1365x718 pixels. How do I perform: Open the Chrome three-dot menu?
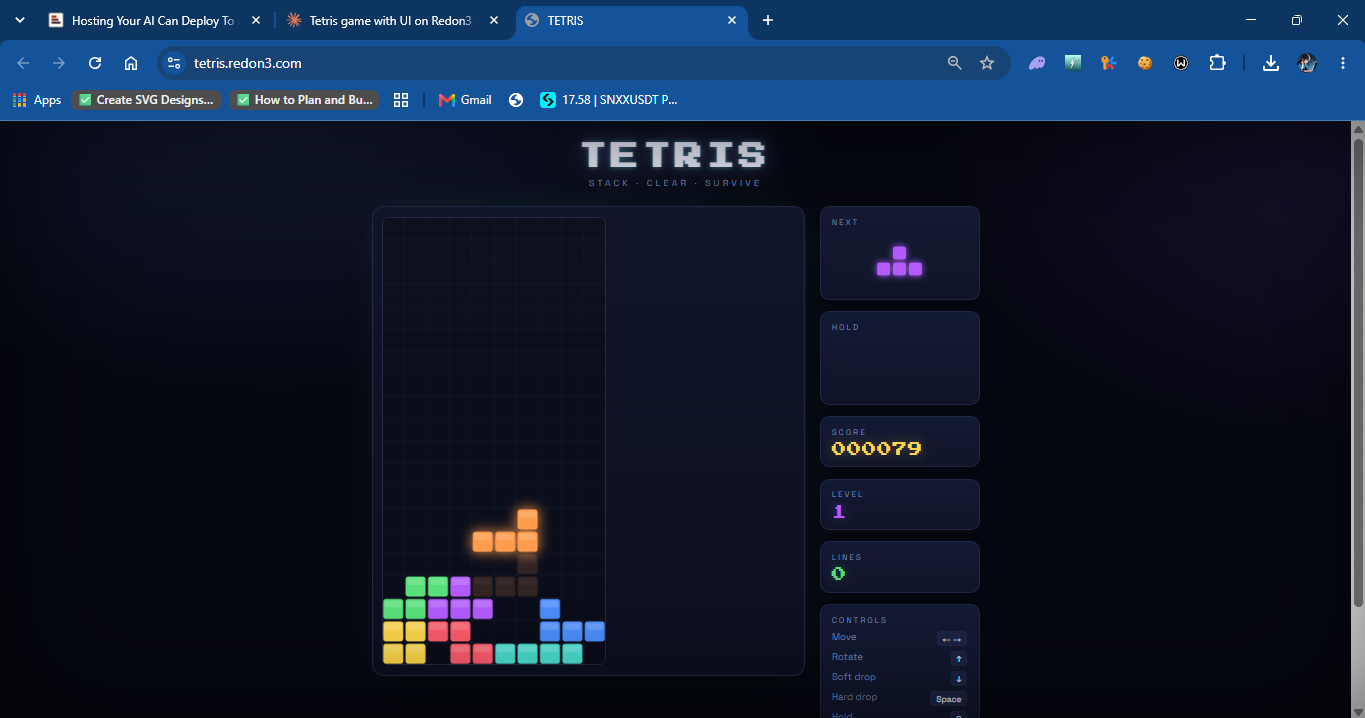click(1343, 63)
